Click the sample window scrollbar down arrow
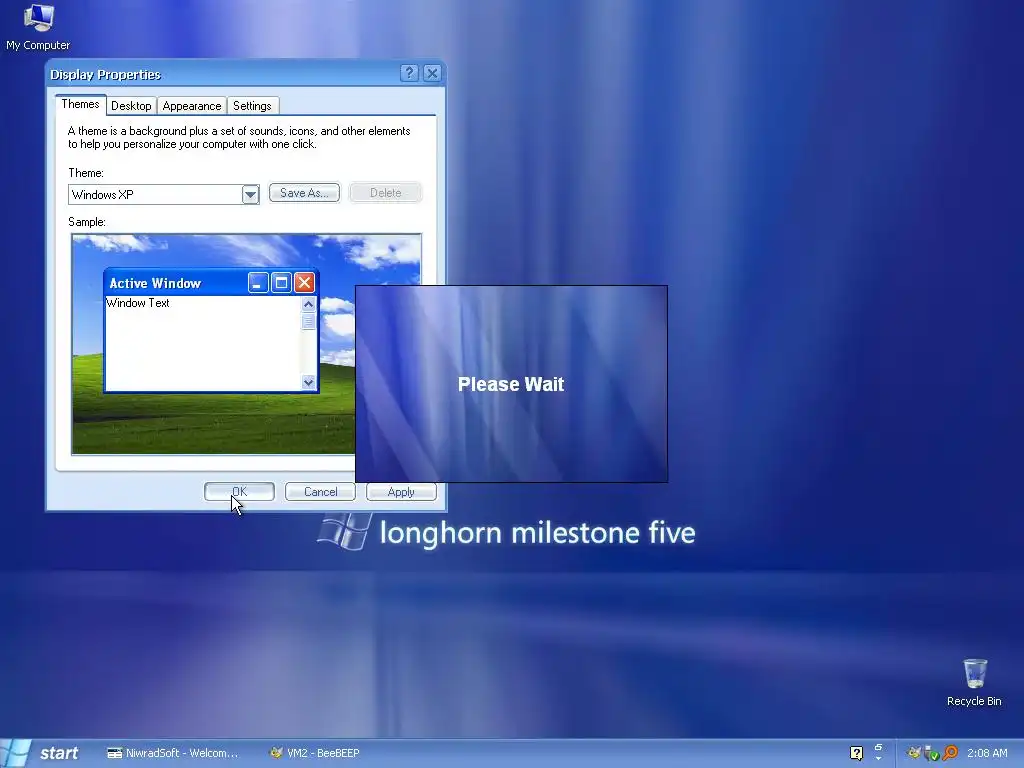This screenshot has width=1024, height=768. (x=308, y=382)
